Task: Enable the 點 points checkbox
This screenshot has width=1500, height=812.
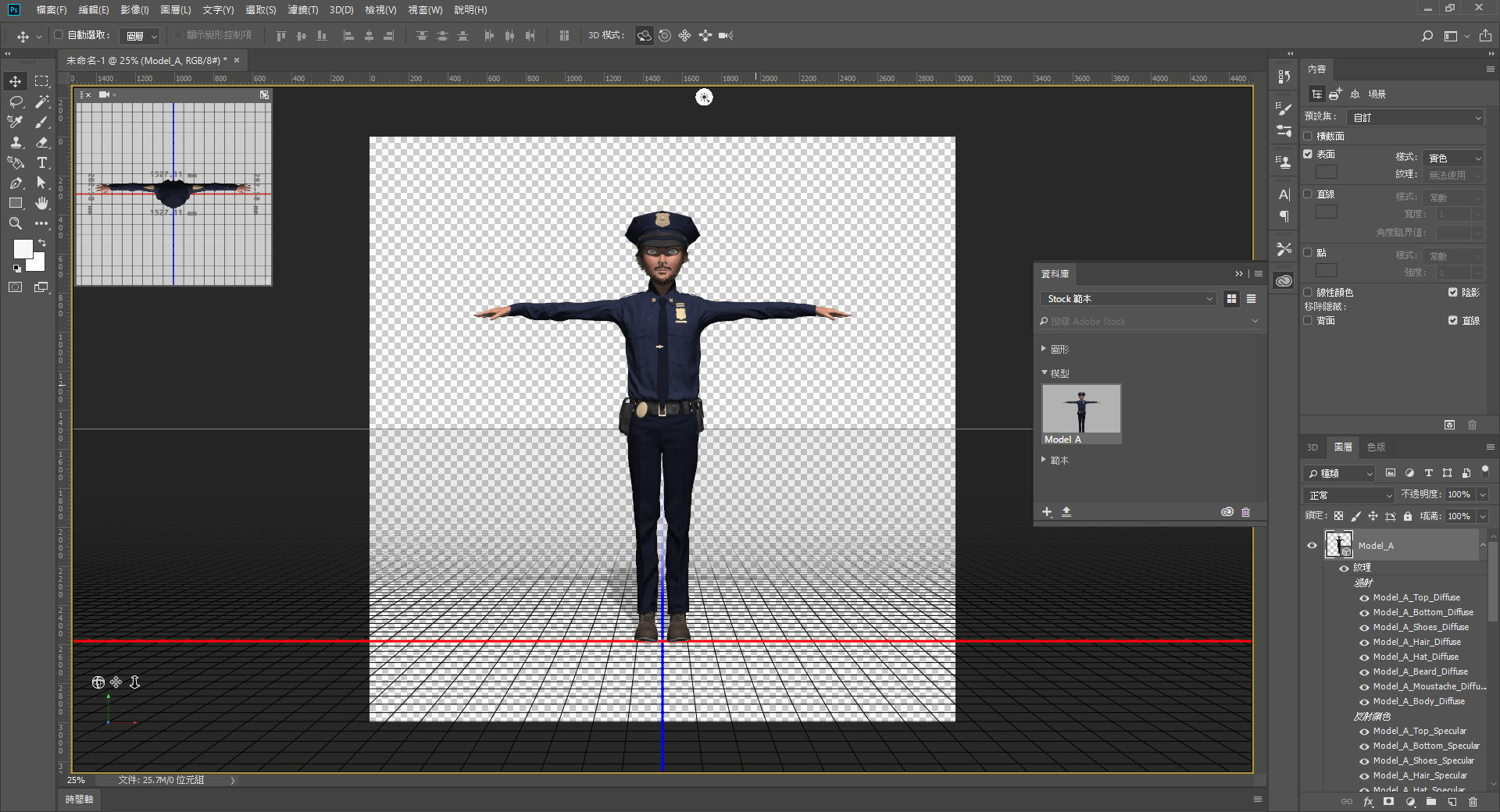Action: pos(1308,252)
